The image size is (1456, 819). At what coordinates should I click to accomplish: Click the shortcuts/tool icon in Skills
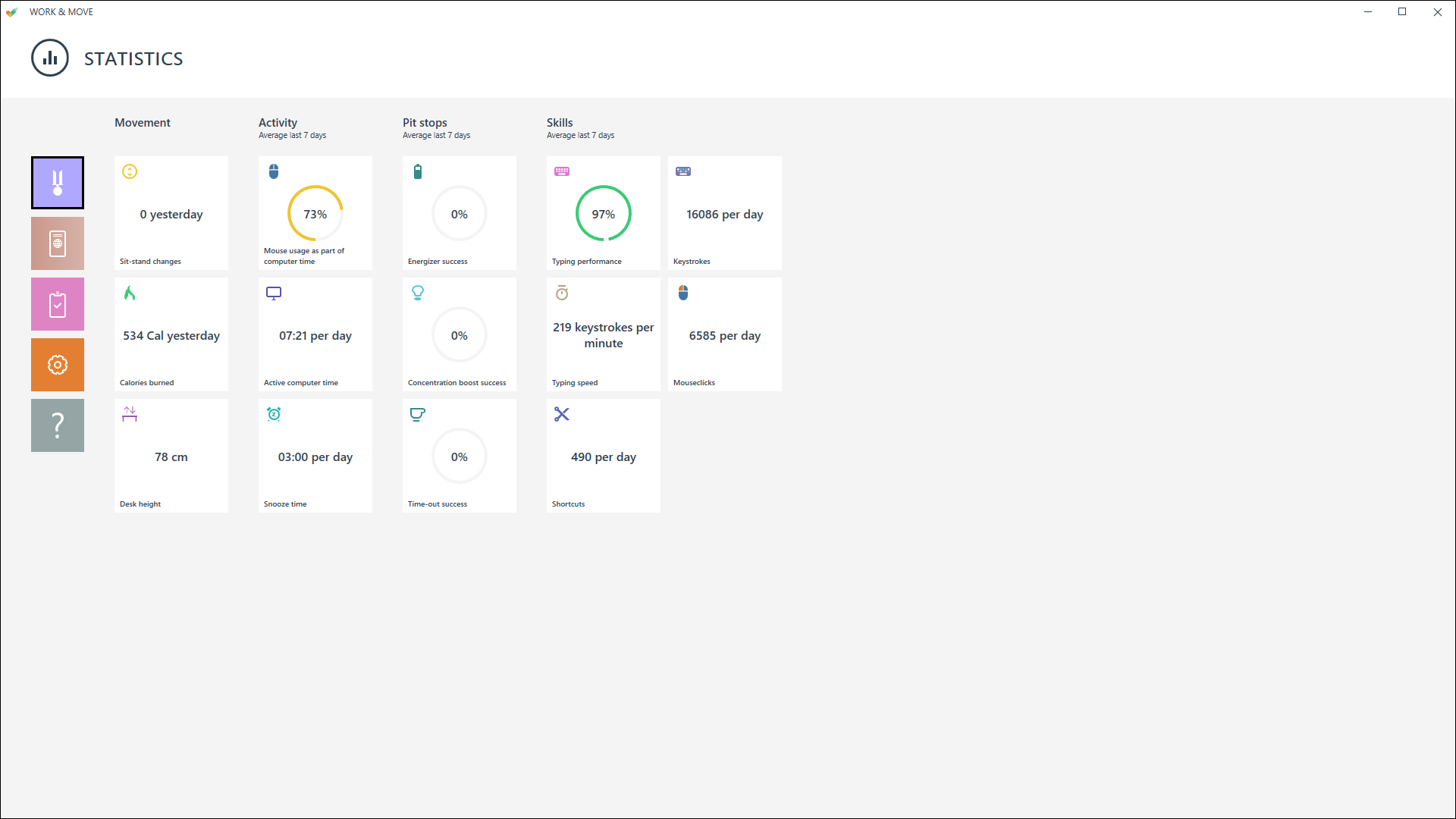tap(562, 414)
